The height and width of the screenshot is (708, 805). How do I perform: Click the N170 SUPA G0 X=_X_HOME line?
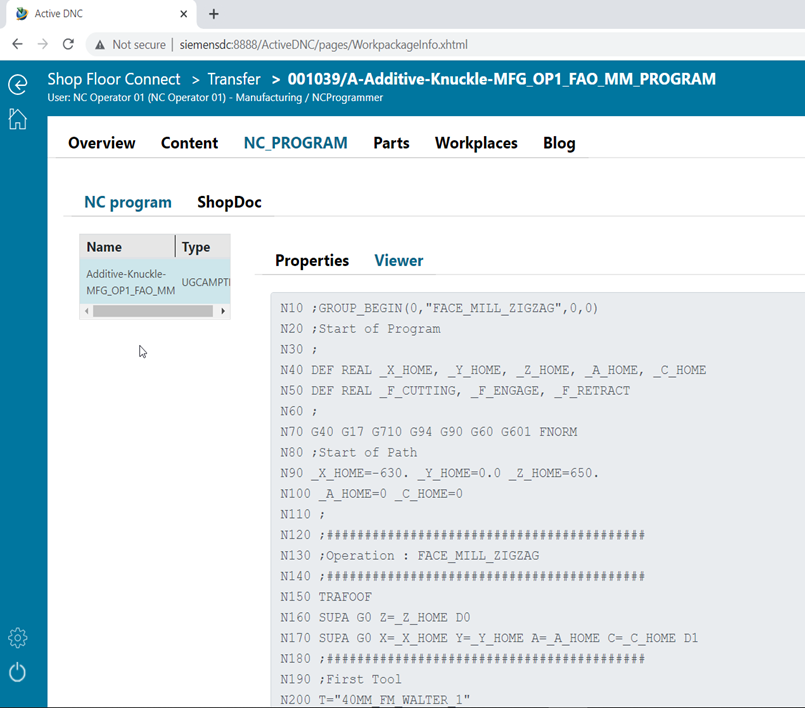coord(489,638)
